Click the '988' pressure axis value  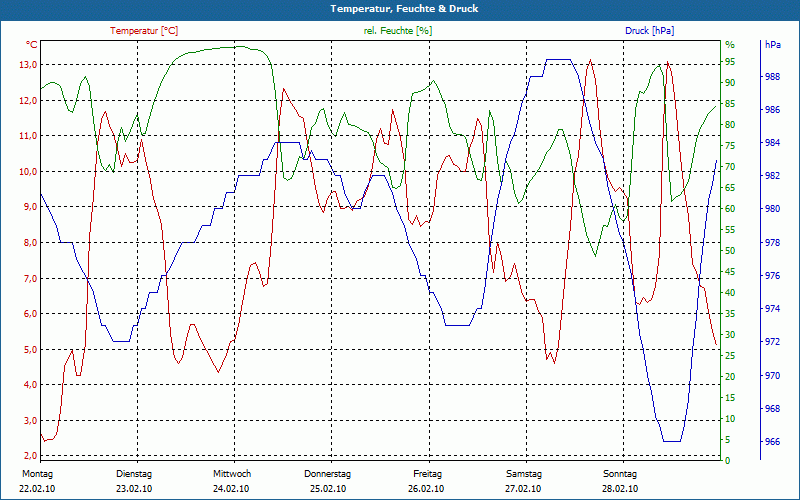[x=773, y=77]
